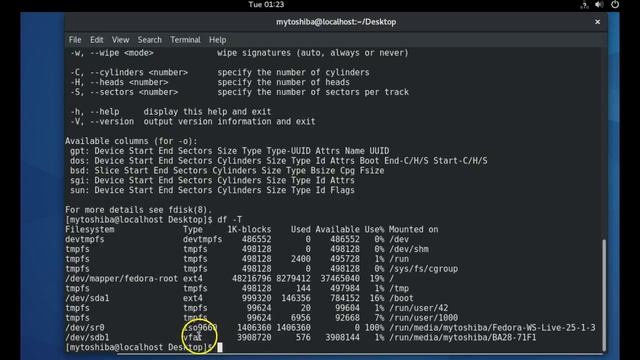Viewport: 640px width, 360px height.
Task: Click the '--wipe <mode>' option text
Action: (x=122, y=53)
